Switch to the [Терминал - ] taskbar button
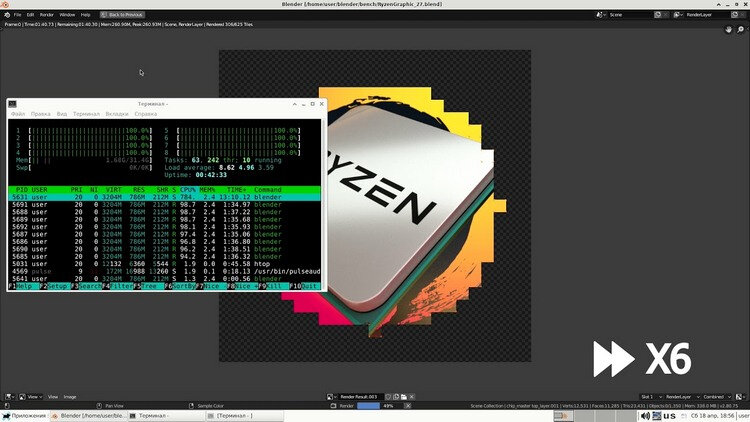The image size is (750, 422). pyautogui.click(x=245, y=416)
